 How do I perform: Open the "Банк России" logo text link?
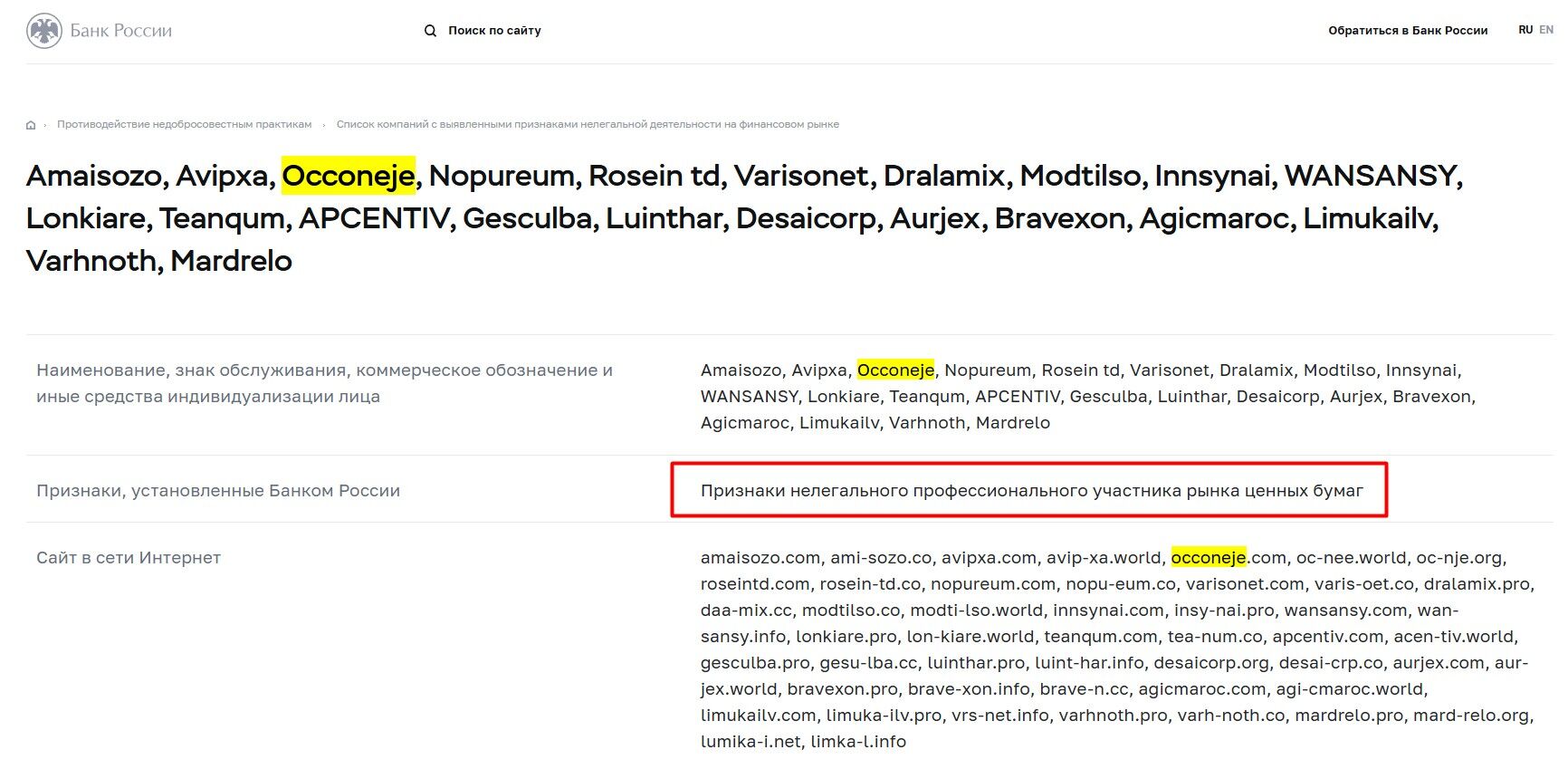[121, 31]
